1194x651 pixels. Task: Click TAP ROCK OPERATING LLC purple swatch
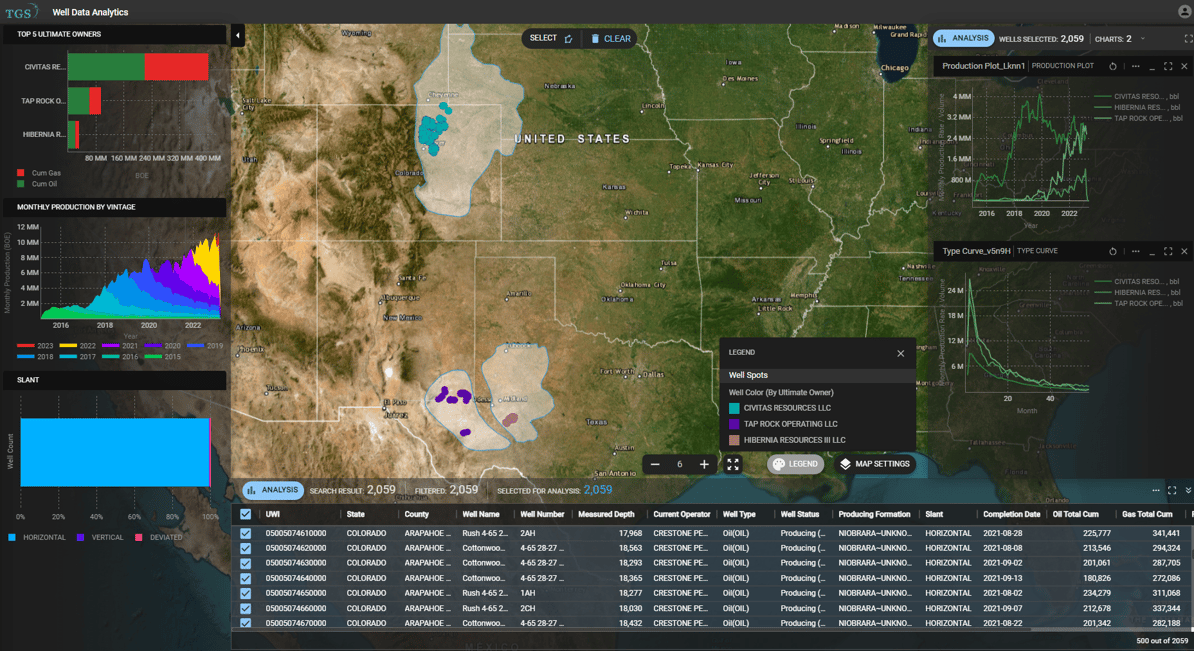click(x=734, y=424)
